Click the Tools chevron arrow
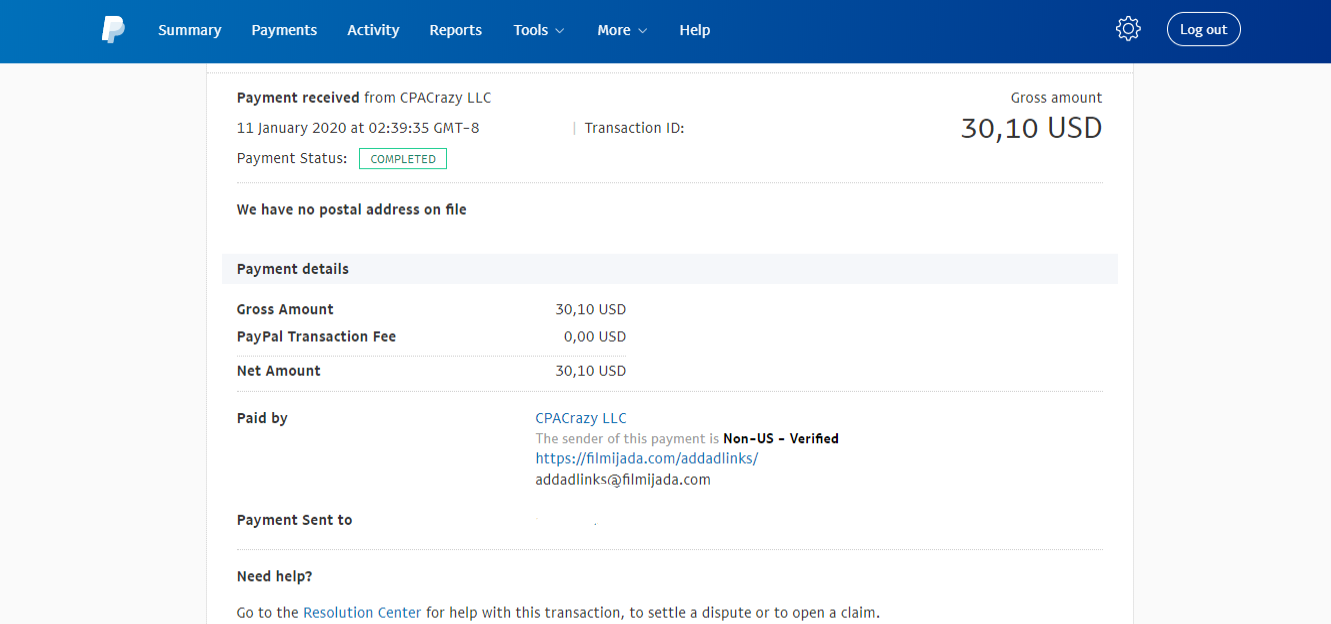The image size is (1331, 624). click(x=560, y=31)
